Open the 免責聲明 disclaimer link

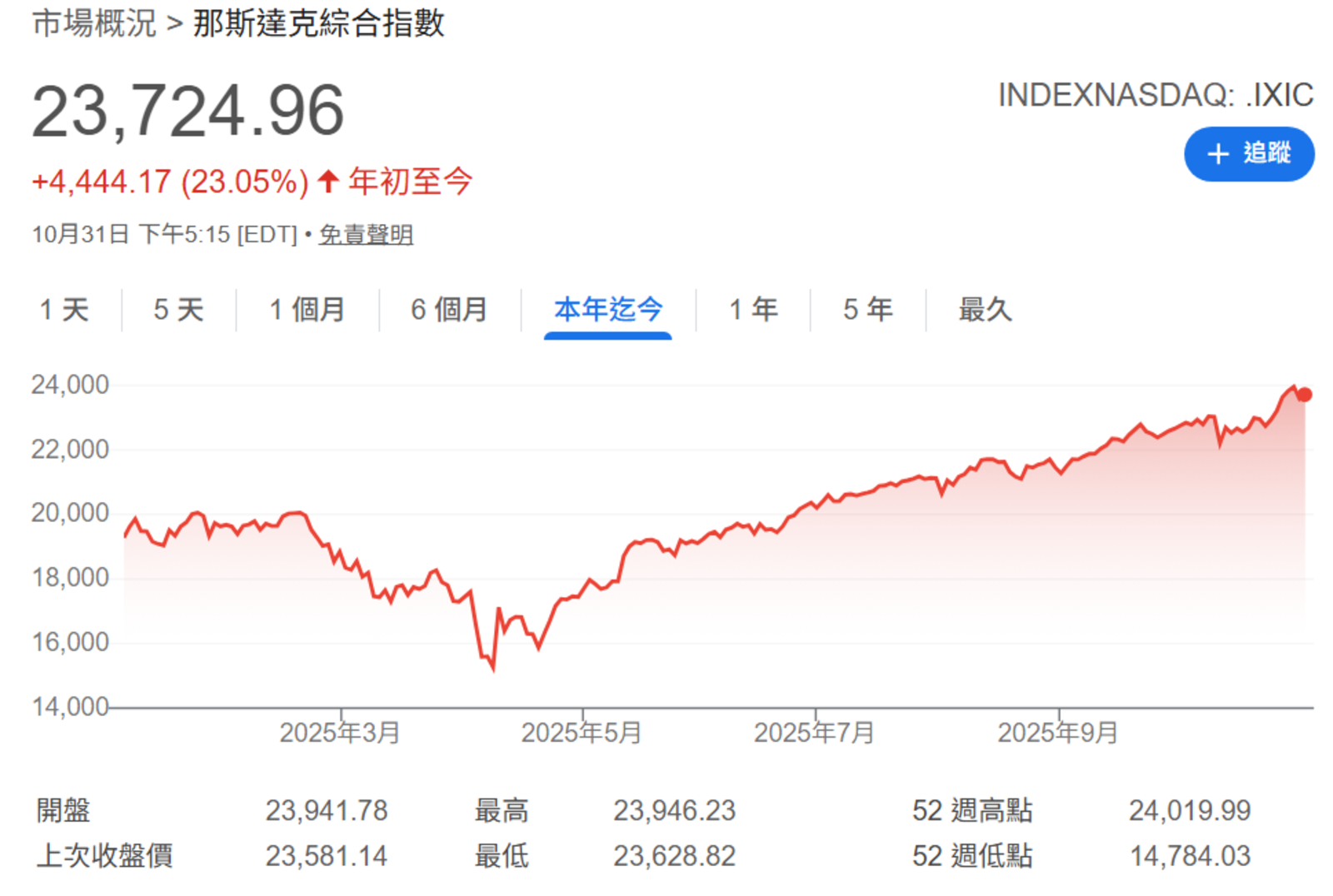coord(366,235)
